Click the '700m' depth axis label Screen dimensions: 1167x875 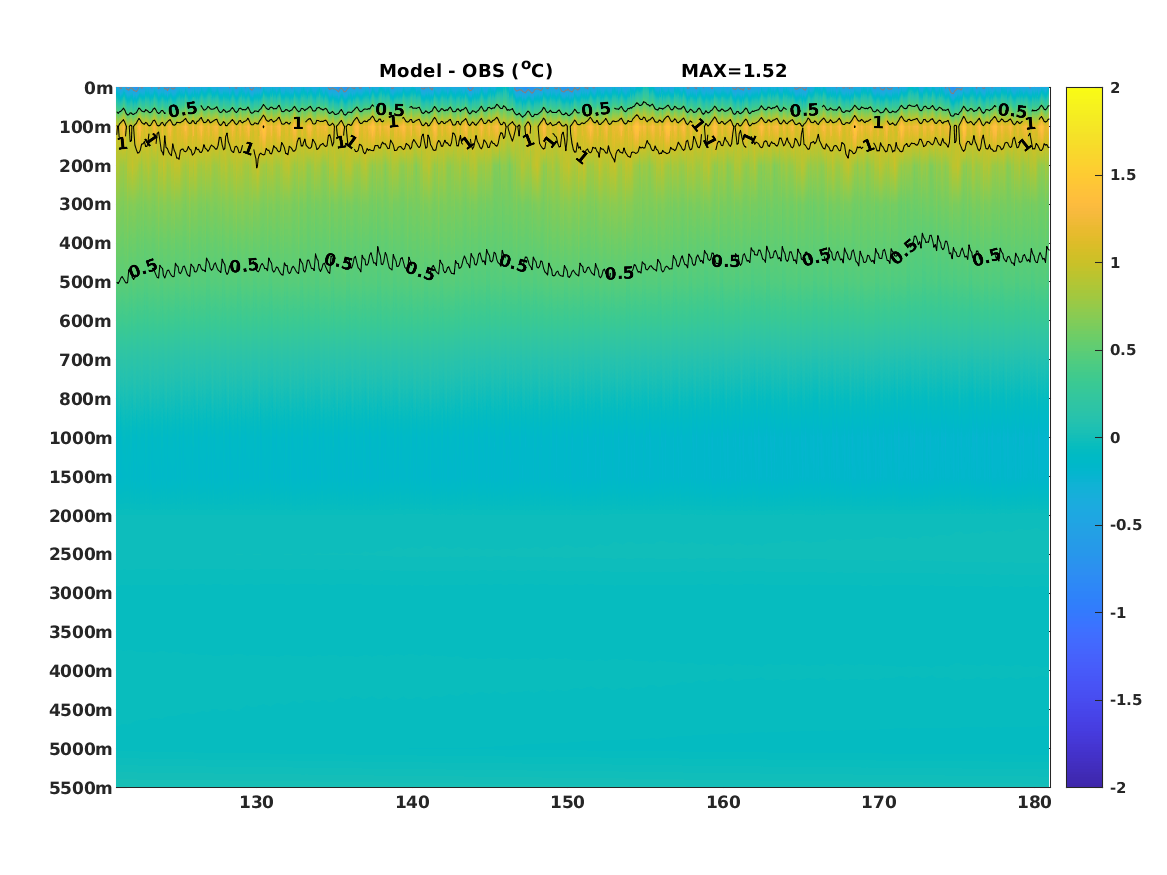(86, 360)
